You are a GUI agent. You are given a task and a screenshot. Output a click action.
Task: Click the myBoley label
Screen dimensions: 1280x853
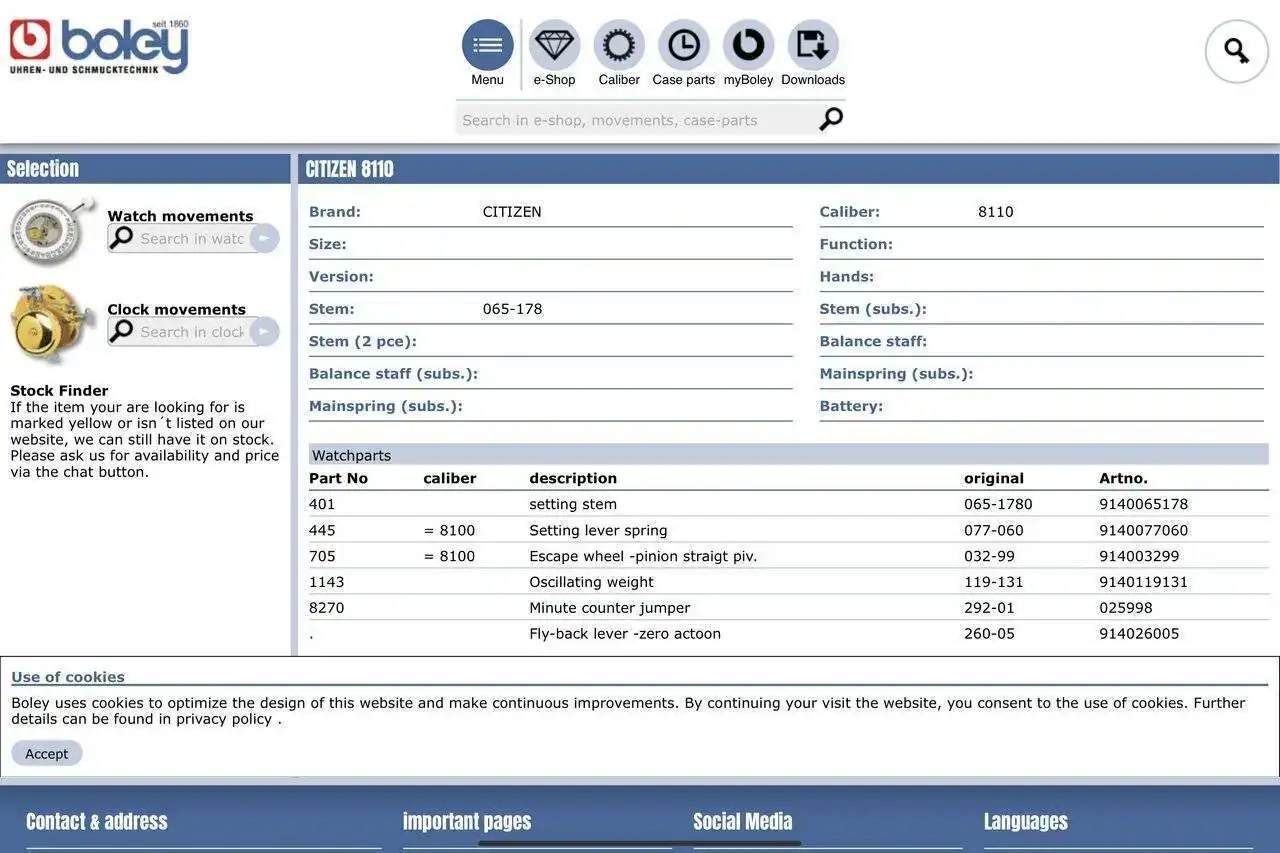click(748, 80)
